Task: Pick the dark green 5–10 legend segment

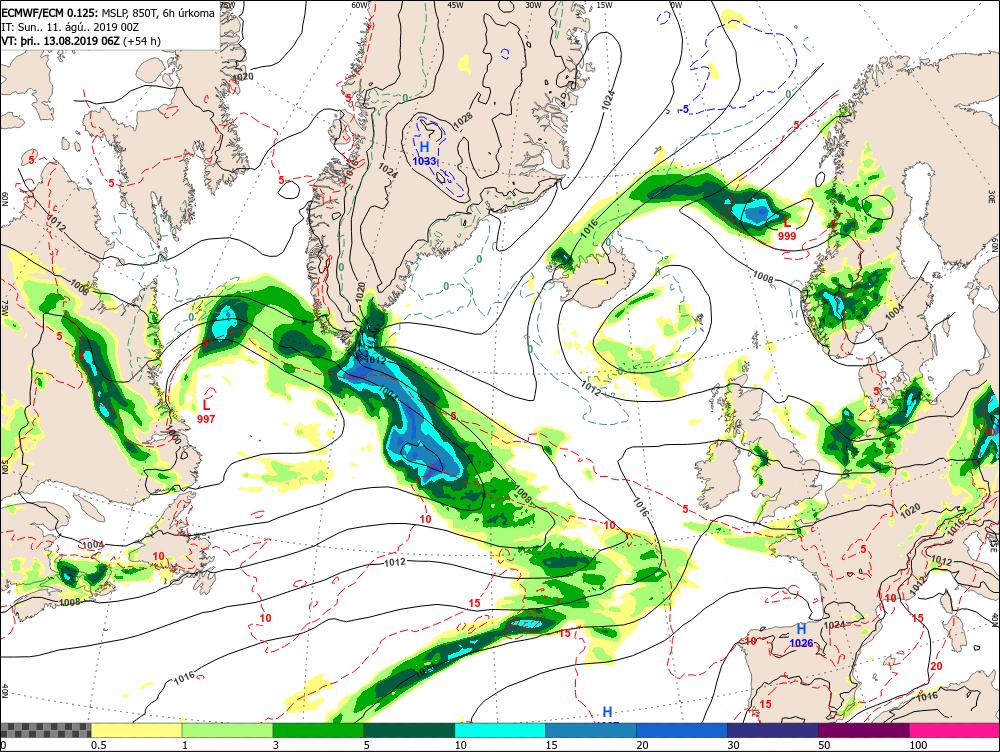Action: coord(409,730)
